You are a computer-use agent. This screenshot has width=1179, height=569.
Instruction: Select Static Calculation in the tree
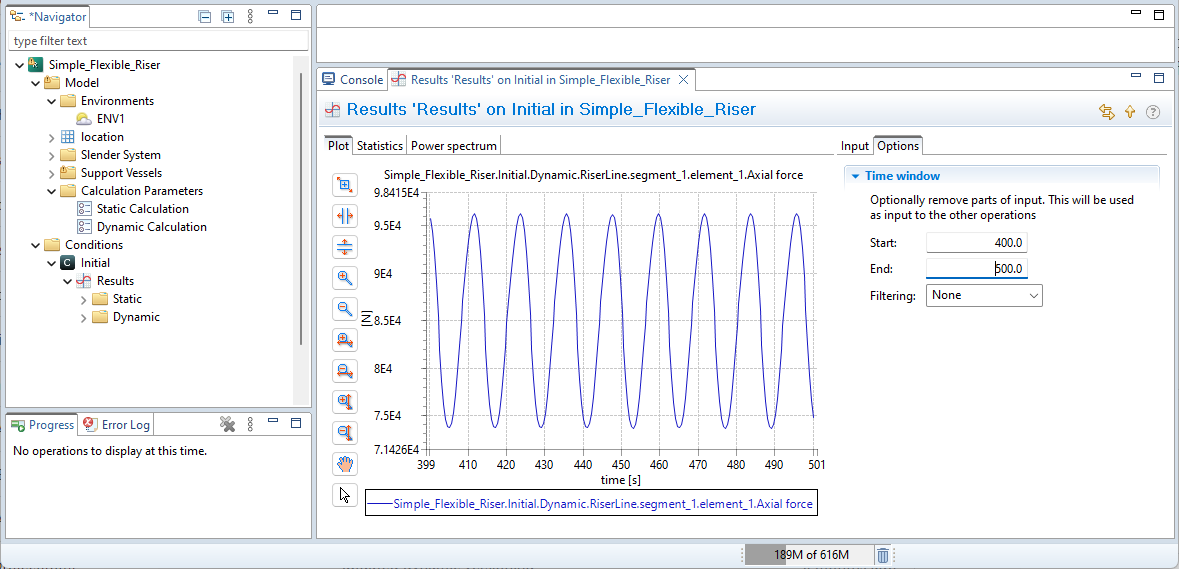(x=142, y=209)
